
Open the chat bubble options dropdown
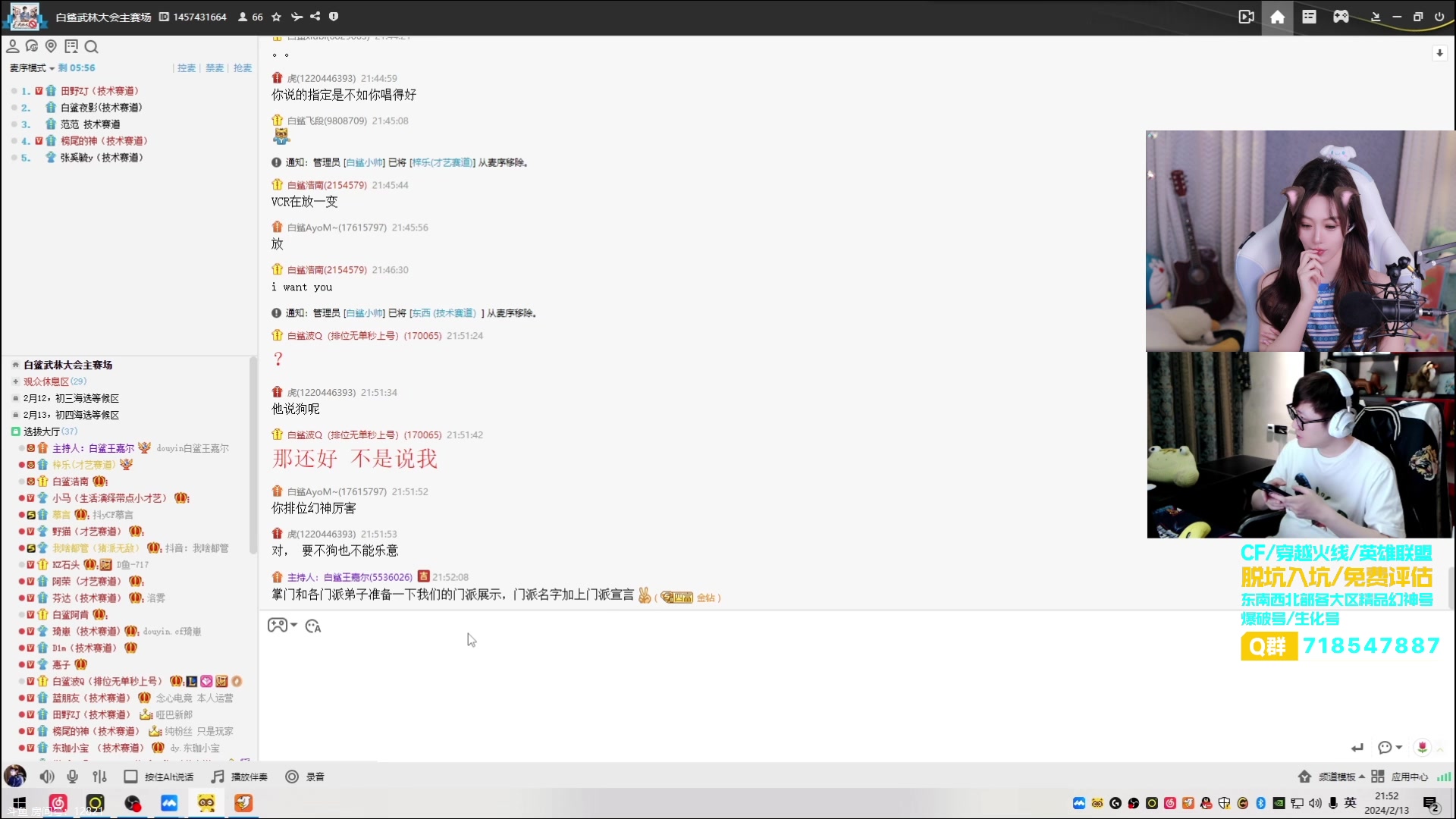(x=1390, y=748)
